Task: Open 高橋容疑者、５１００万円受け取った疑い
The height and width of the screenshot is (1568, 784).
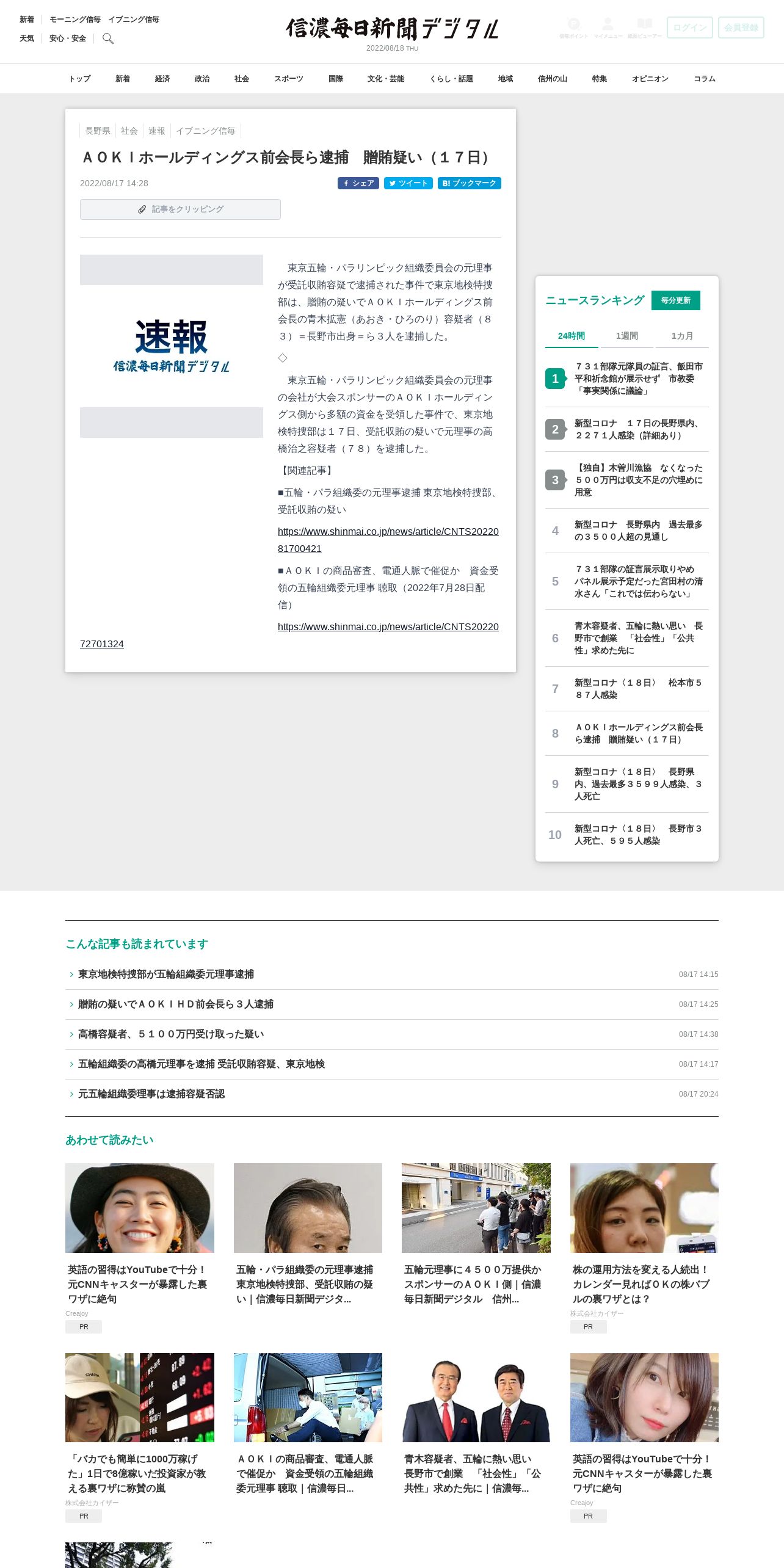Action: click(171, 1034)
